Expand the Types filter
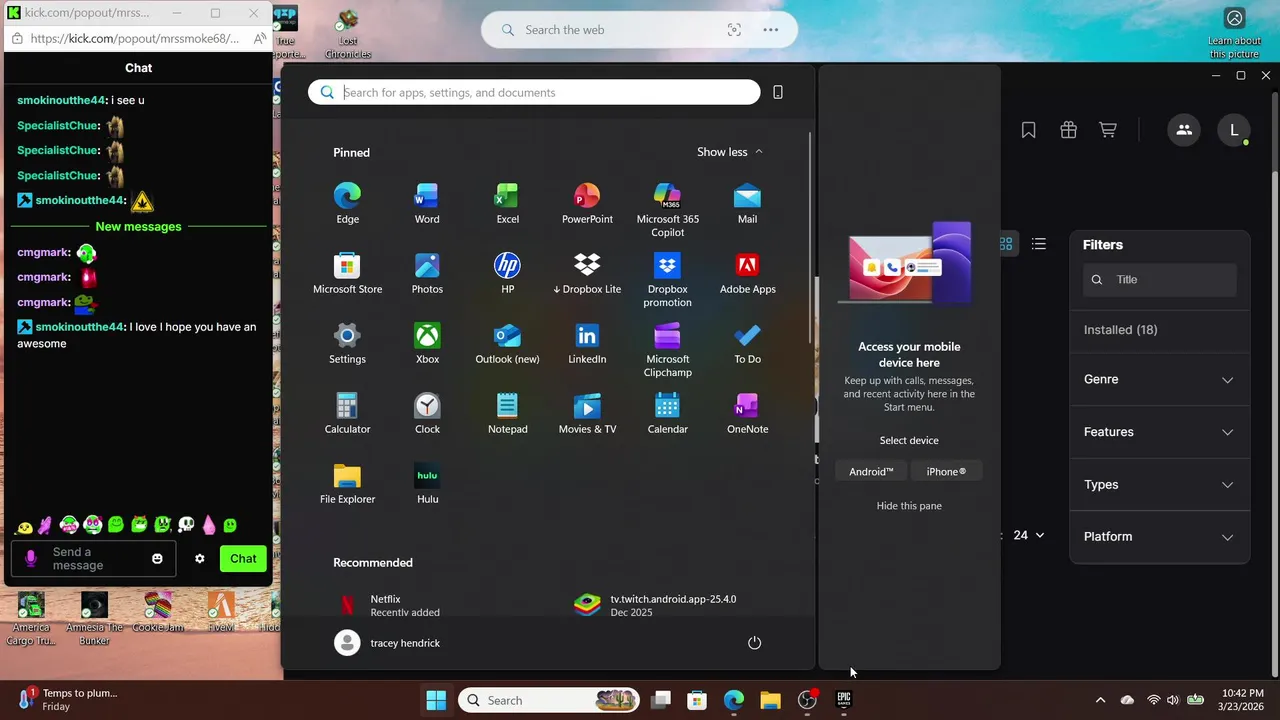The image size is (1280, 720). [1159, 485]
